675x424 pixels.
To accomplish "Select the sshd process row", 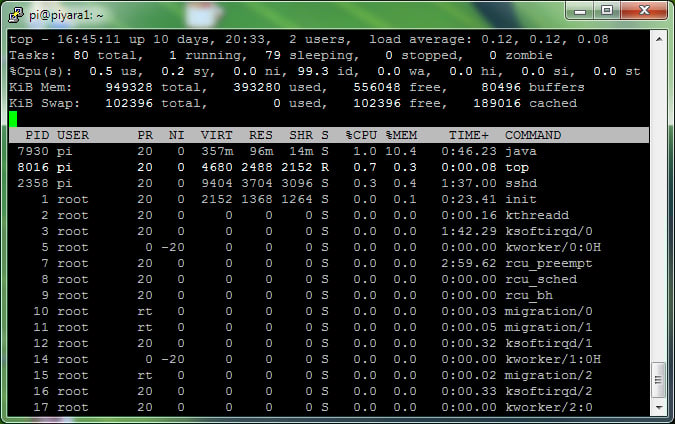I will [300, 183].
